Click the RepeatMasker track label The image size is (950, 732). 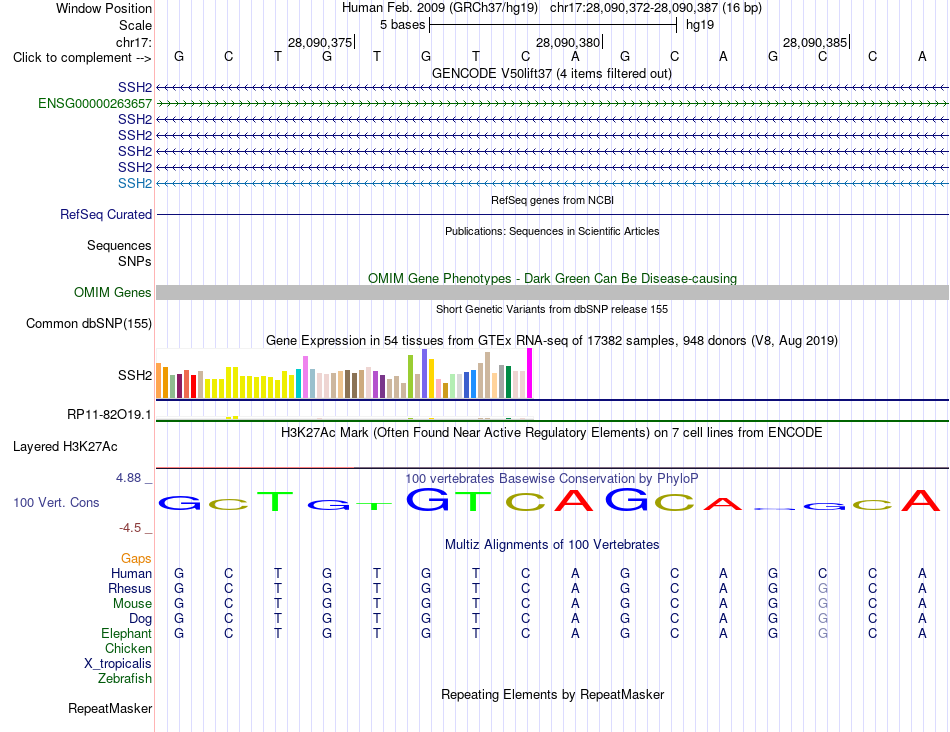pos(110,709)
